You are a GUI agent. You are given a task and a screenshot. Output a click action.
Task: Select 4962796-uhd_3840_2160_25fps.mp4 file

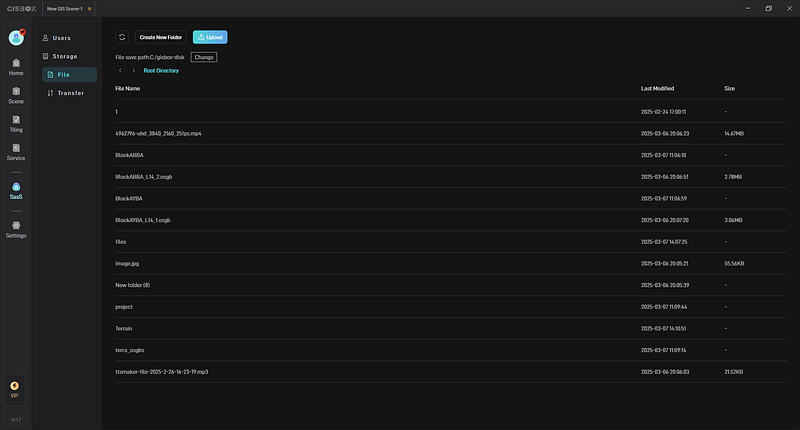pyautogui.click(x=451, y=134)
